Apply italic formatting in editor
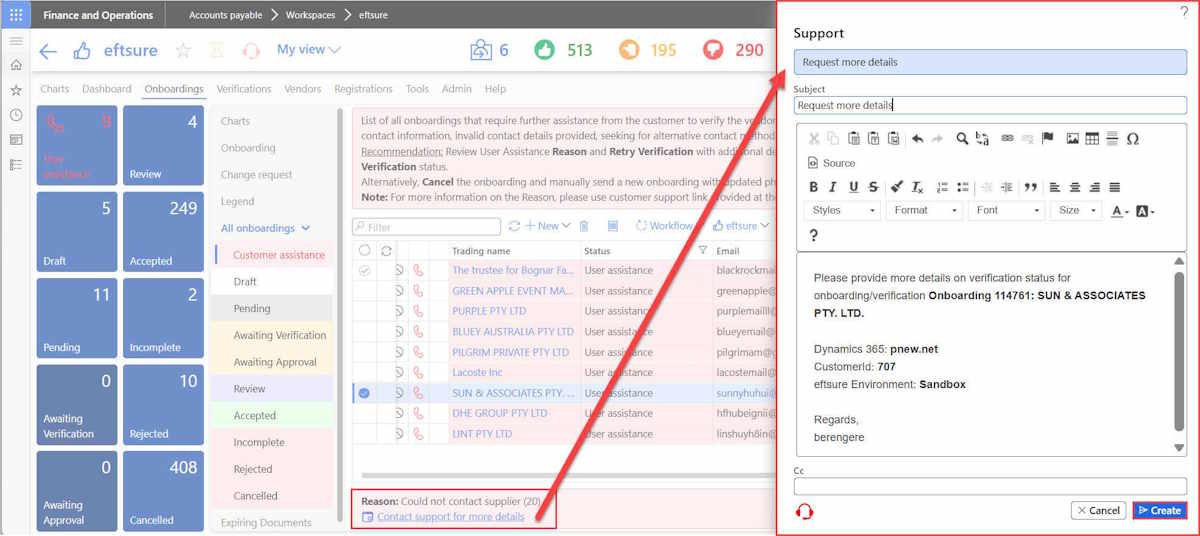 pos(833,187)
